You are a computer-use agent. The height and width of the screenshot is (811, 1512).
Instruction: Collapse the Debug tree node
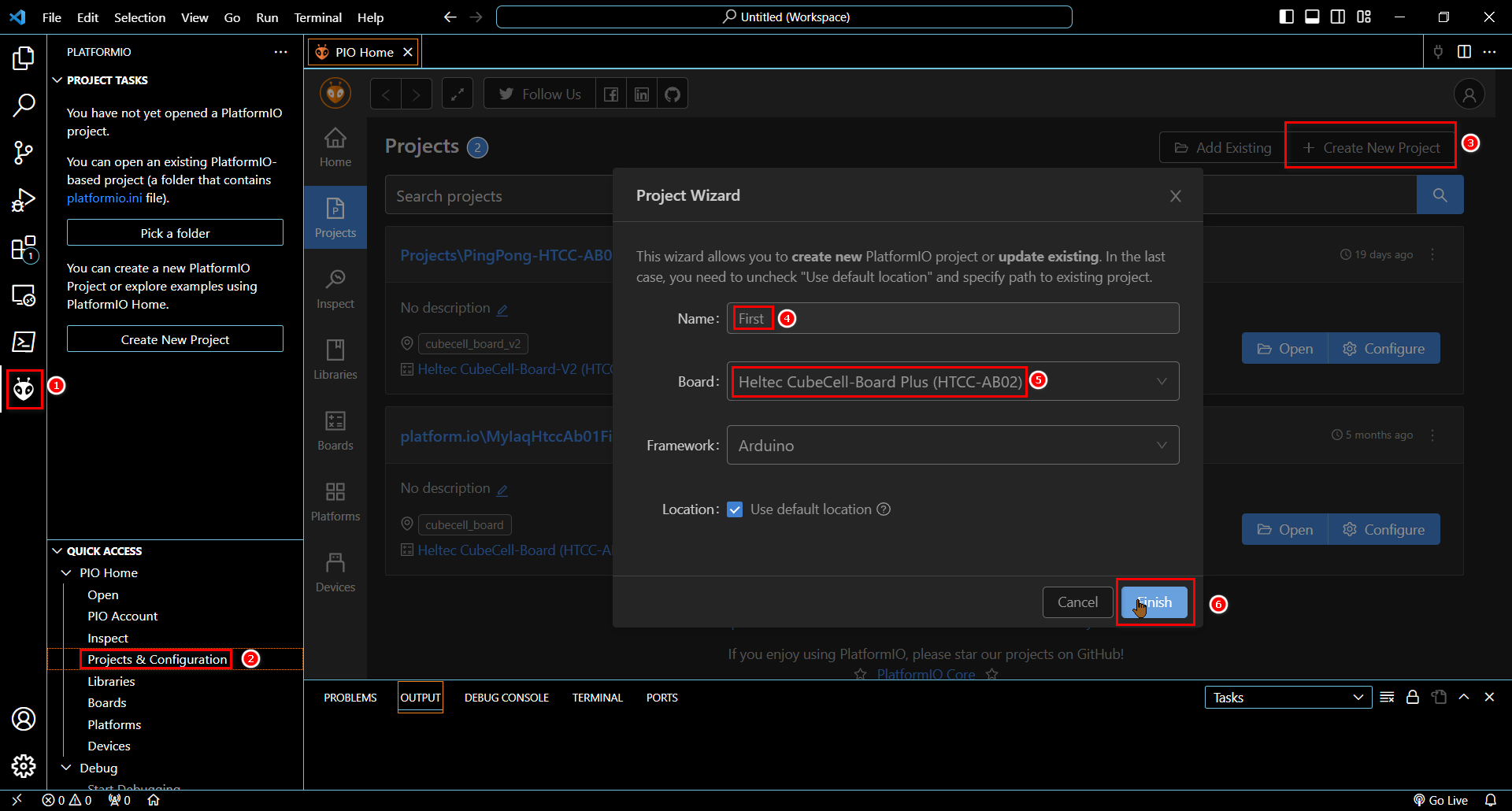pyautogui.click(x=66, y=768)
